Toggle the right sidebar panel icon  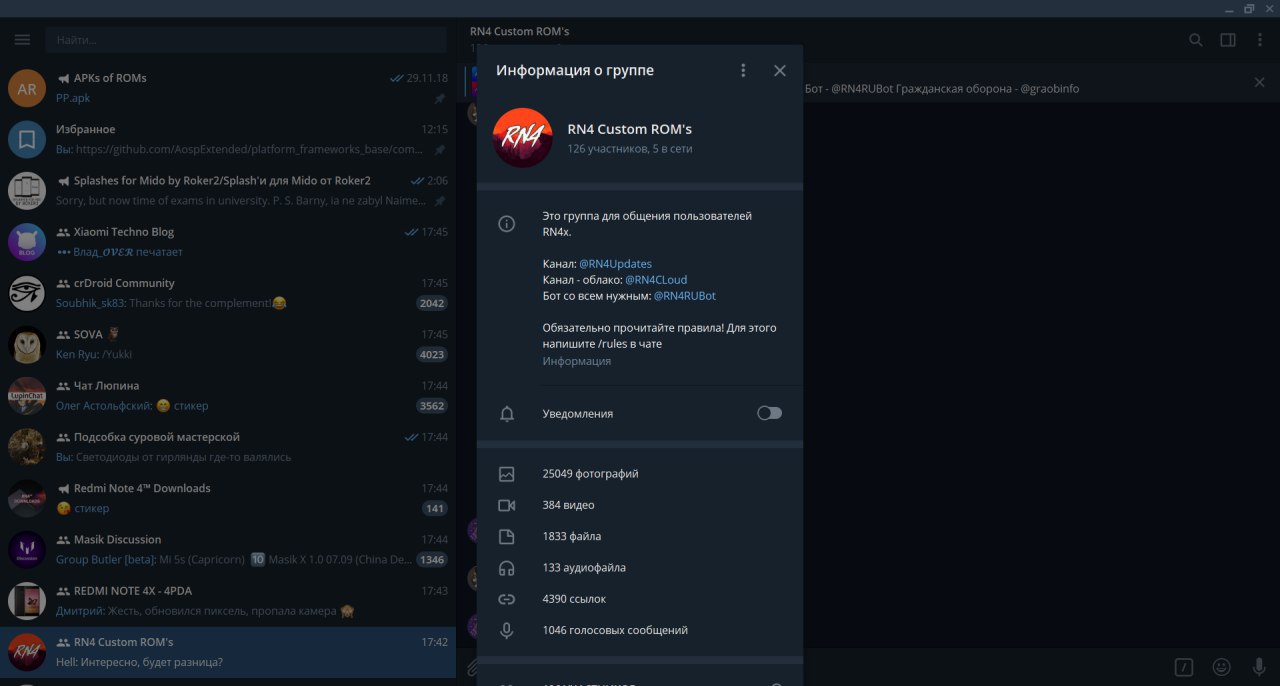(1228, 40)
